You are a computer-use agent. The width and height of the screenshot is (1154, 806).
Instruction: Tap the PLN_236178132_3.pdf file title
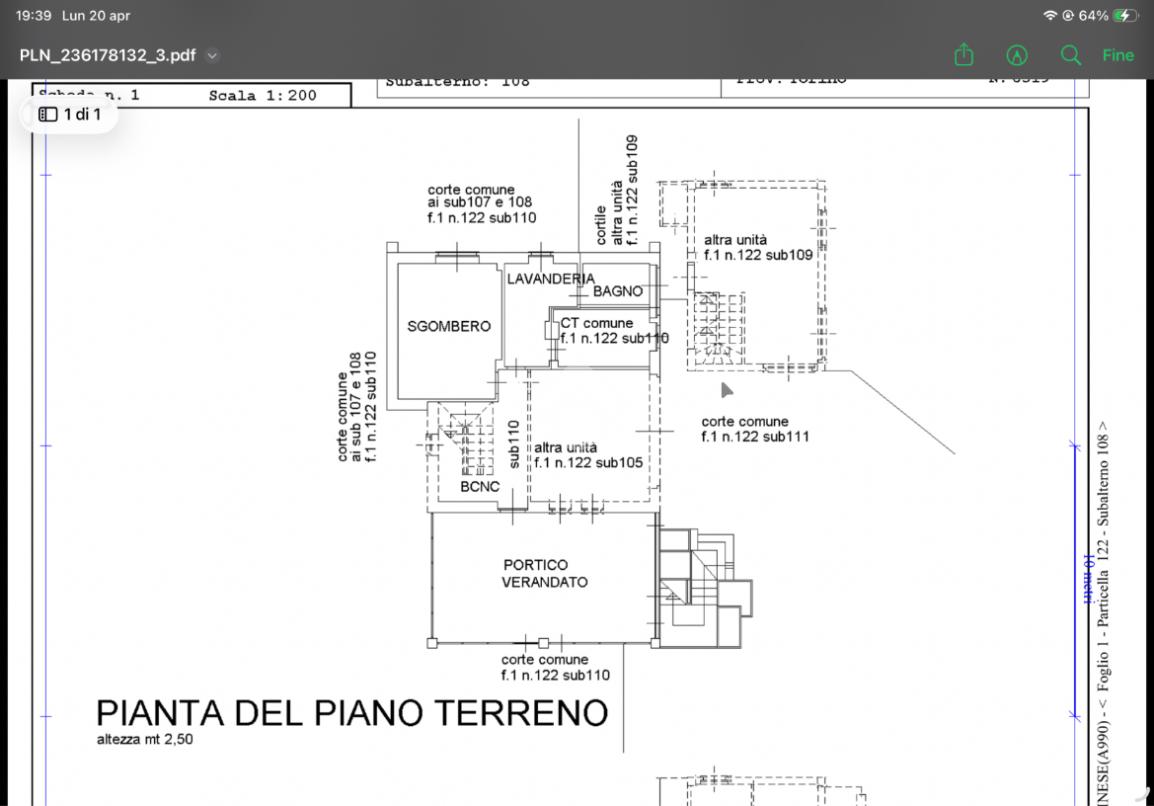[108, 56]
